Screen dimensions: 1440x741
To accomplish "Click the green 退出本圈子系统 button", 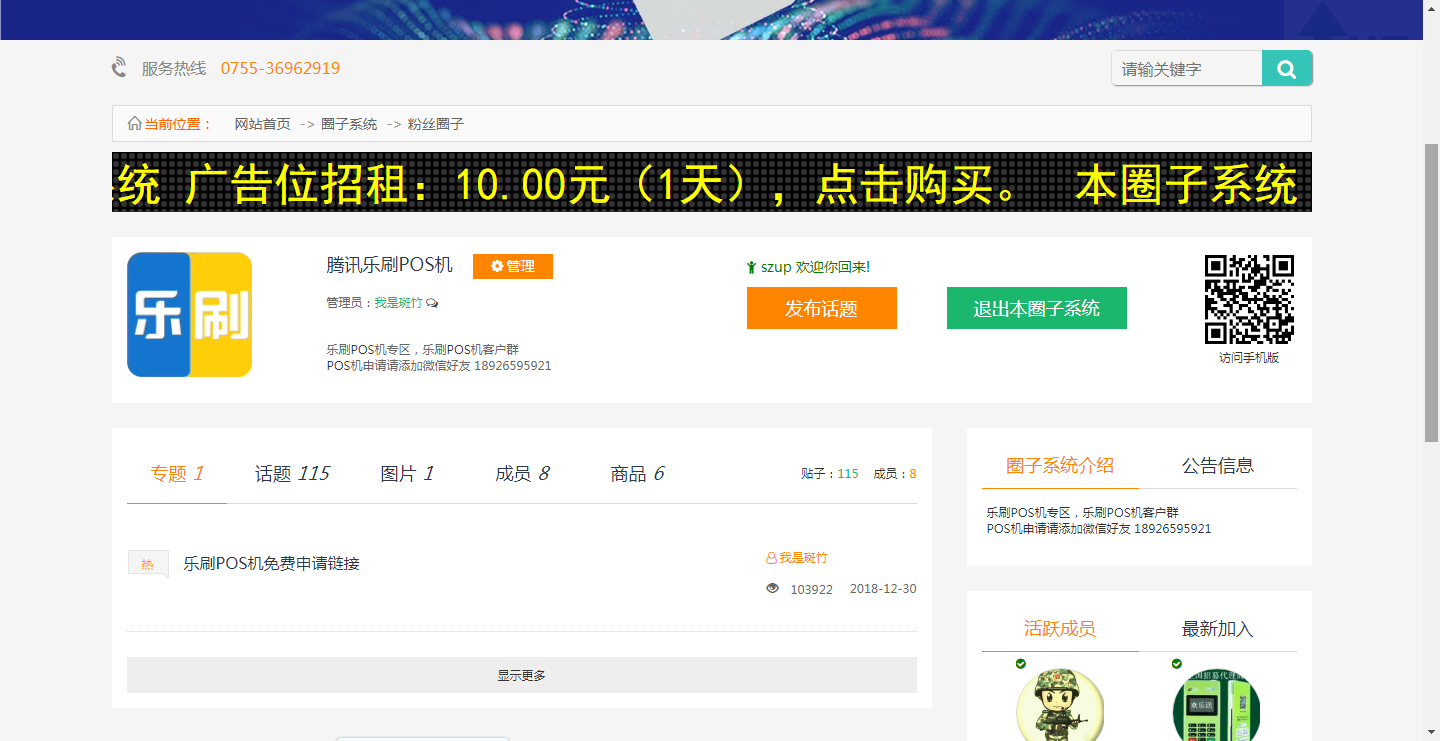I will [x=1036, y=308].
